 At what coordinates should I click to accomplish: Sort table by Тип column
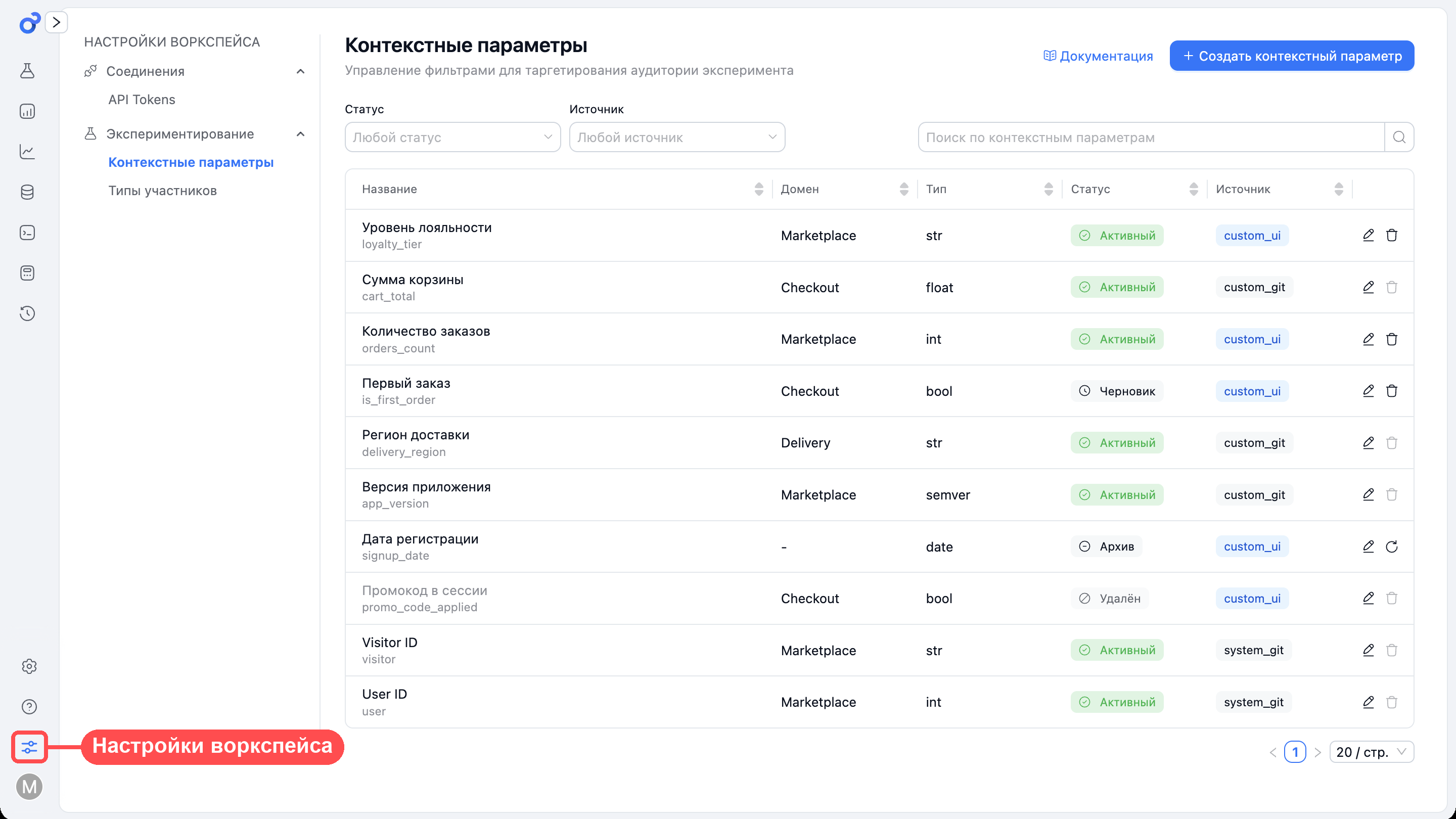point(1049,190)
